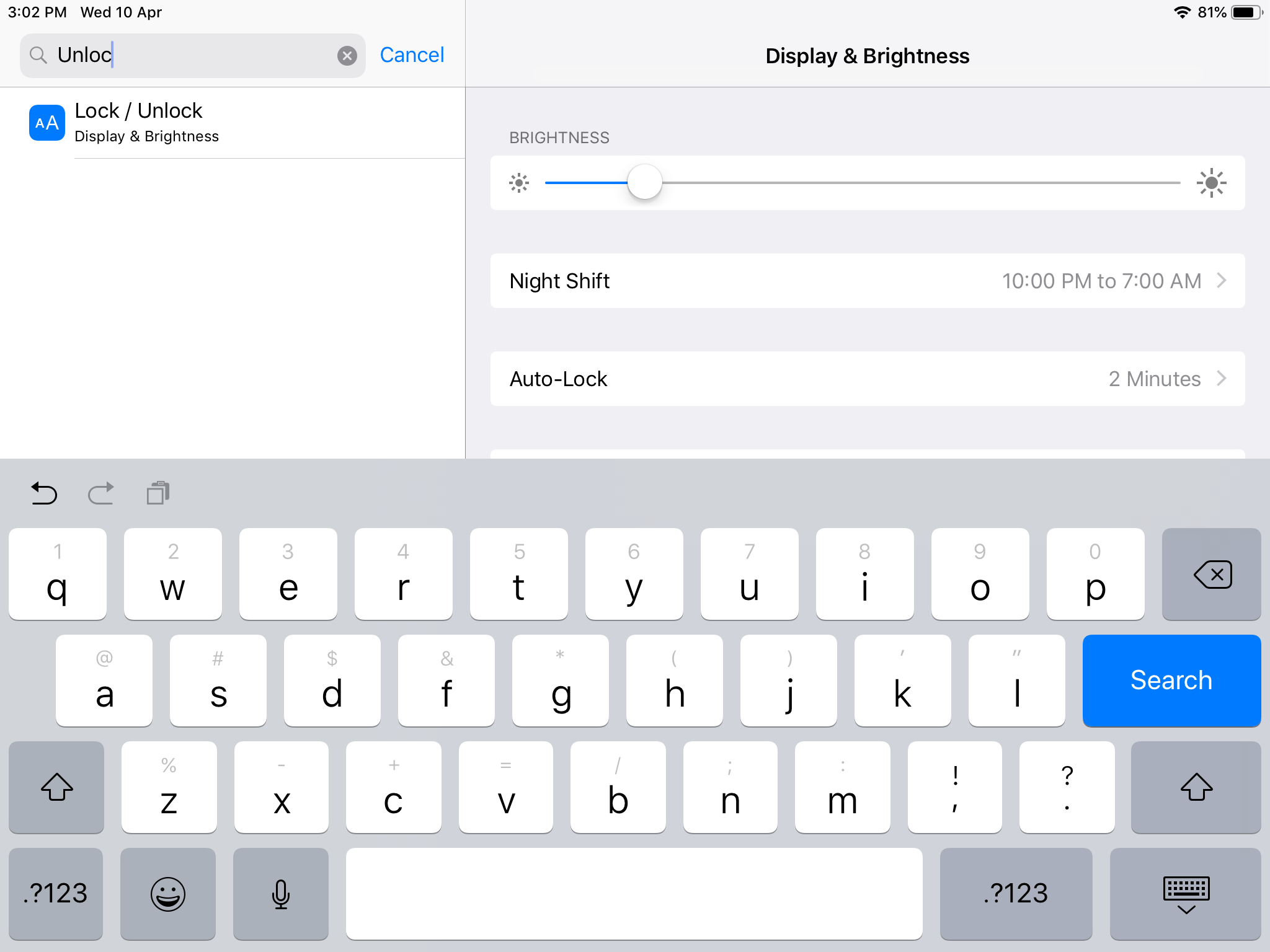Tap the paste clipboard icon above keyboard

coord(158,493)
